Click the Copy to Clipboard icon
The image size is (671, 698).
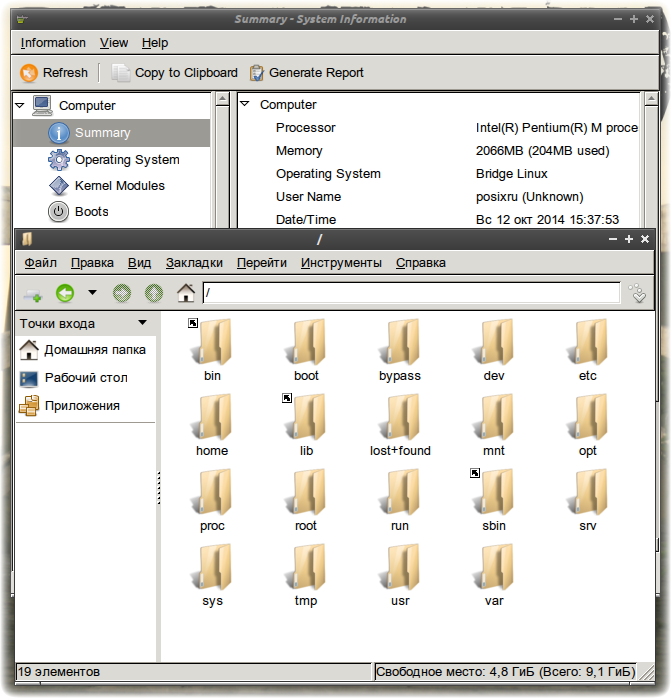(120, 73)
